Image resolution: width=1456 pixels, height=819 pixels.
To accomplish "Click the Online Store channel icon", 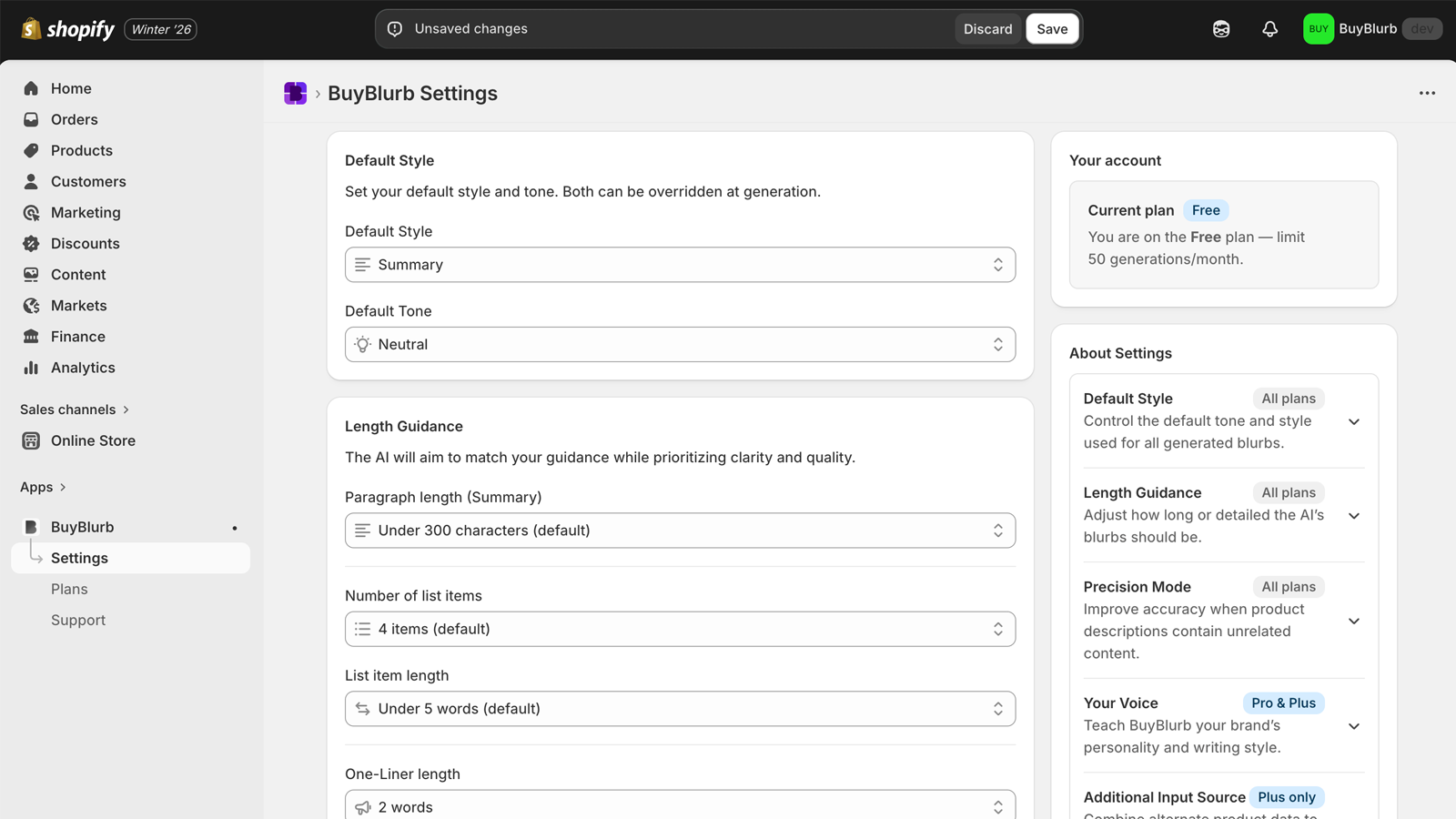I will tap(30, 440).
